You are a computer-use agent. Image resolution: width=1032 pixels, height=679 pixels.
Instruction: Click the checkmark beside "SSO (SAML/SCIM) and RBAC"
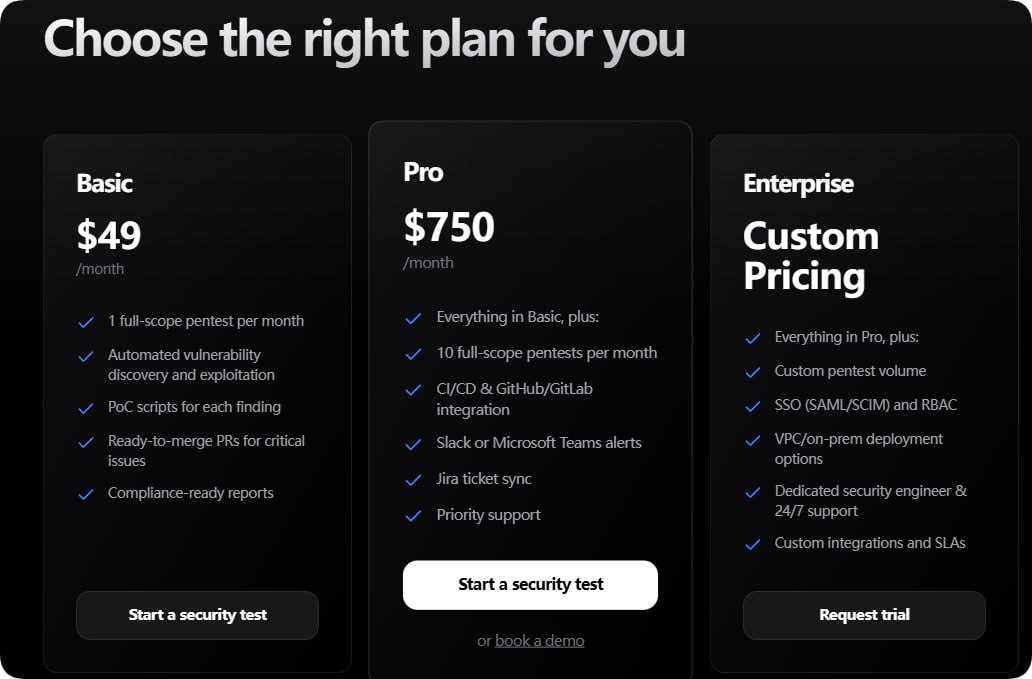click(753, 404)
